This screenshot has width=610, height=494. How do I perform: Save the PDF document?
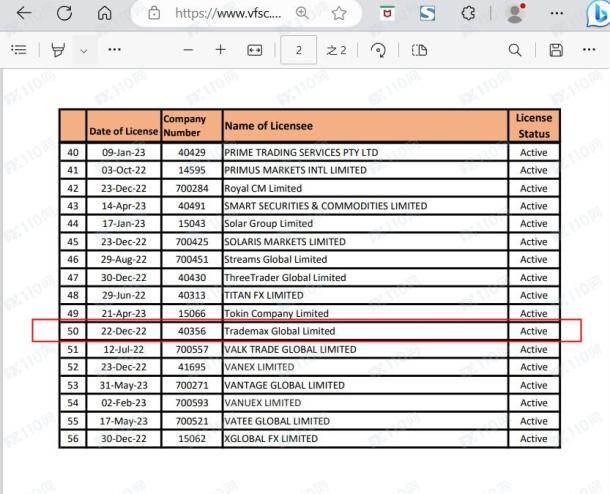[x=556, y=50]
